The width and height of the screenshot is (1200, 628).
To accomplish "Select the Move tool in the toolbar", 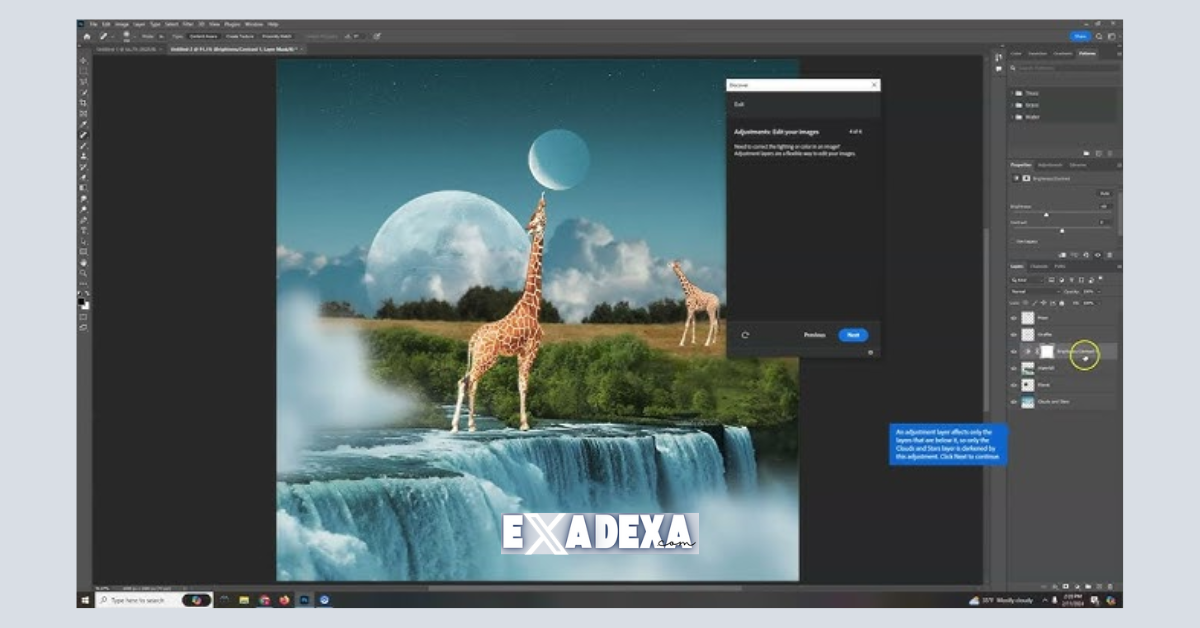I will [x=81, y=60].
